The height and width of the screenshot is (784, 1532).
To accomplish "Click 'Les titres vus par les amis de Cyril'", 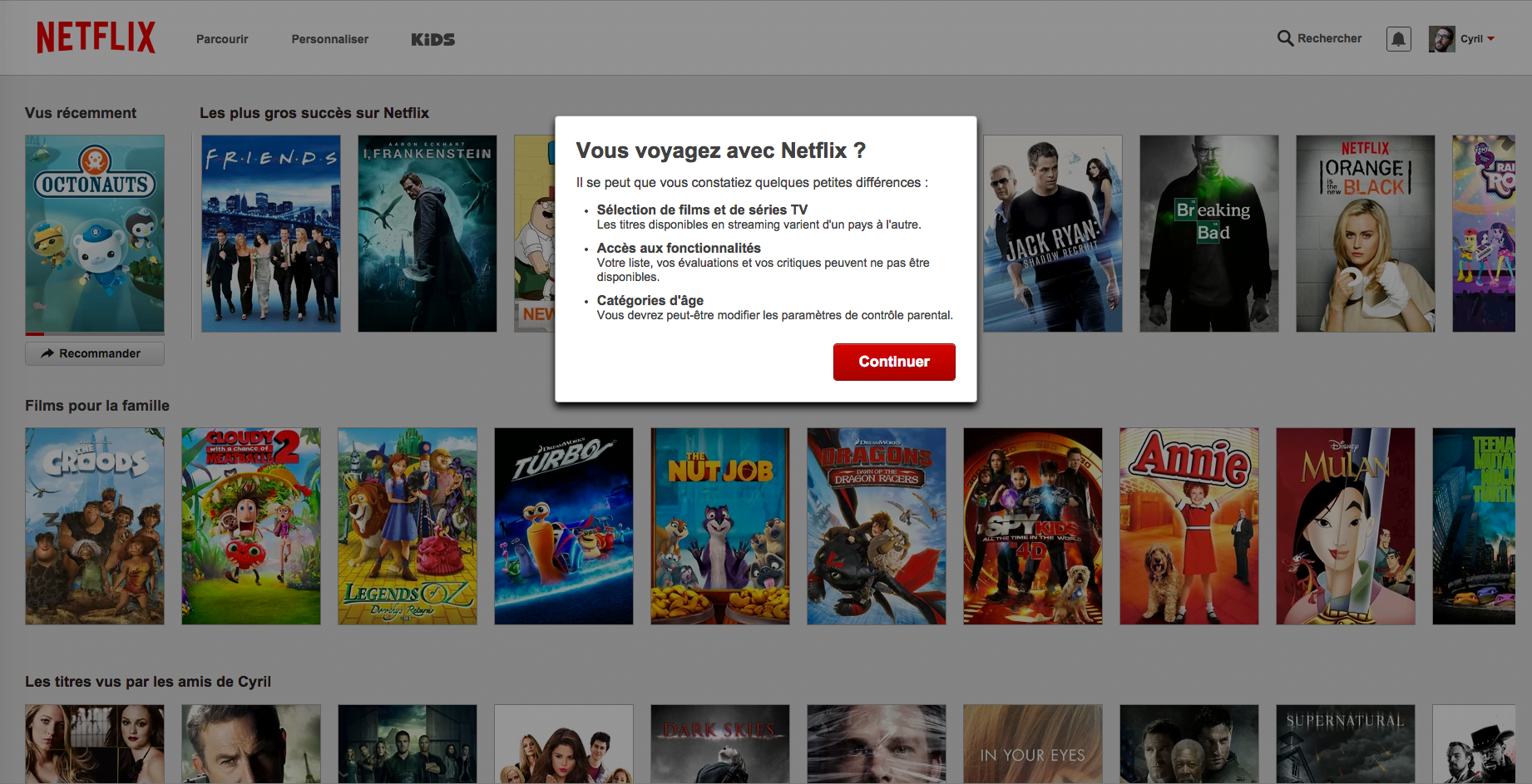I will tap(148, 682).
